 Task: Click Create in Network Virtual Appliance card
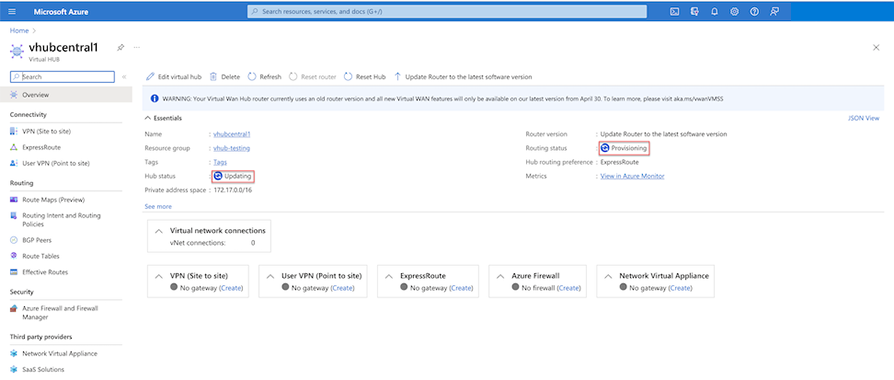coord(680,288)
